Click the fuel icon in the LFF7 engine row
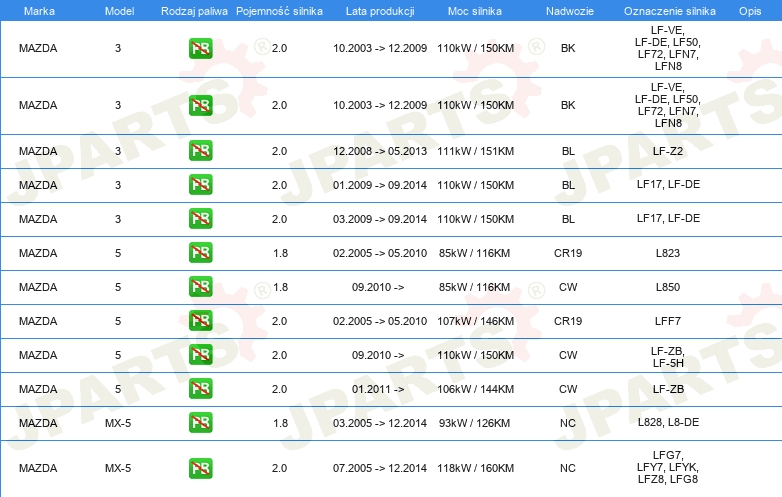 [x=200, y=321]
